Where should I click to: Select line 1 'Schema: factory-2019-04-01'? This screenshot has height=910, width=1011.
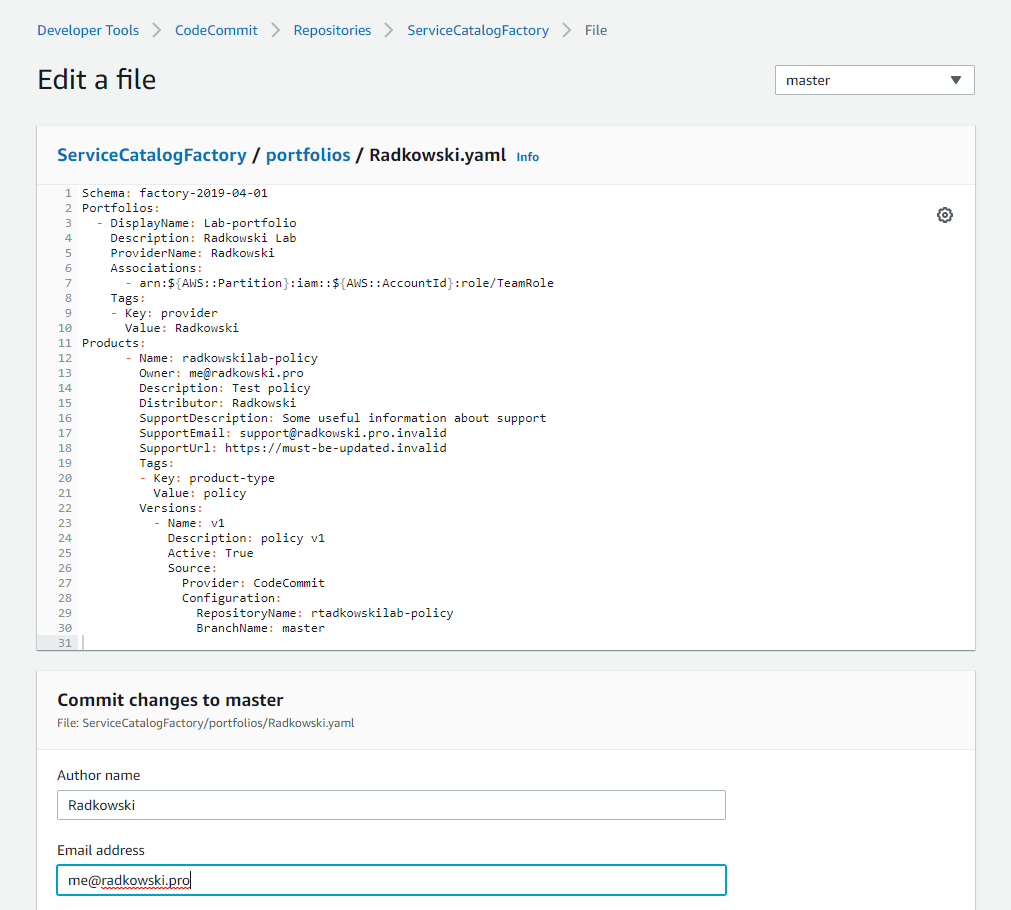point(175,193)
